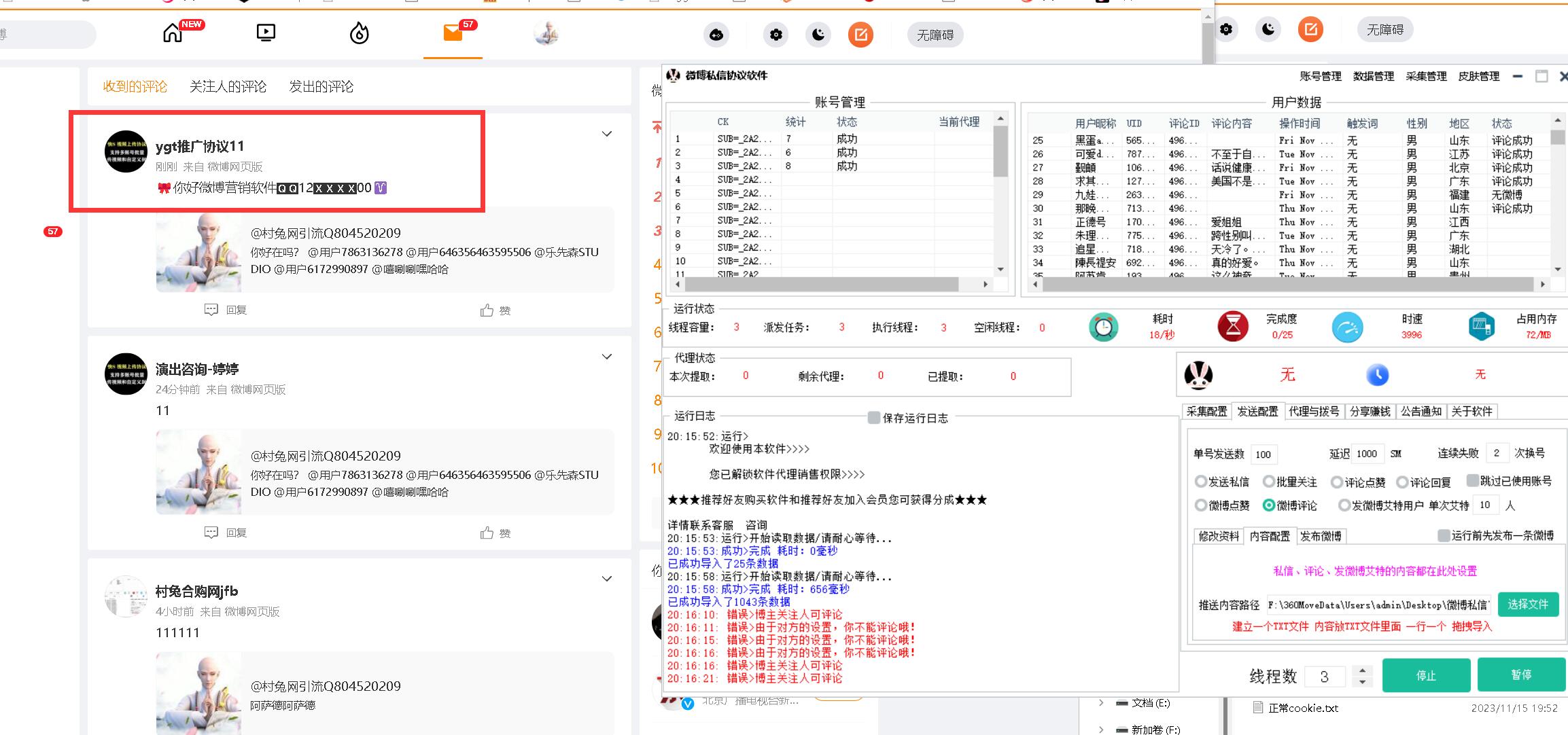Image resolution: width=1568 pixels, height=735 pixels.
Task: Open the Weibo home icon
Action: point(173,33)
